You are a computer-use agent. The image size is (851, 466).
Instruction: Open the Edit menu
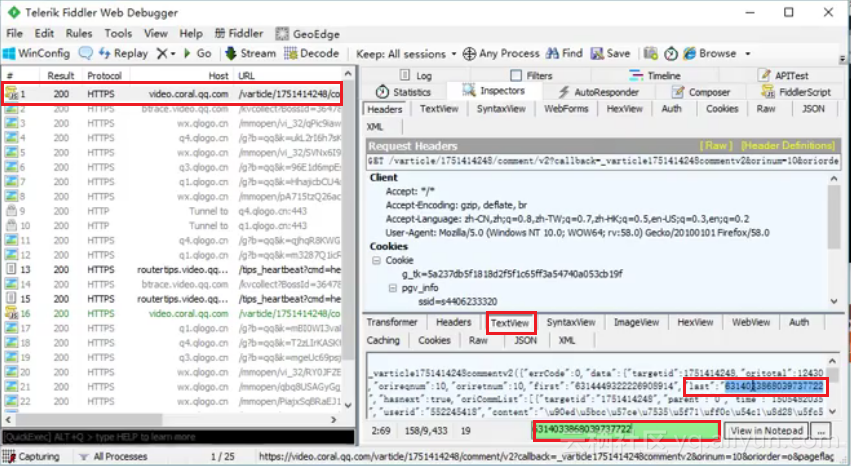click(x=44, y=34)
